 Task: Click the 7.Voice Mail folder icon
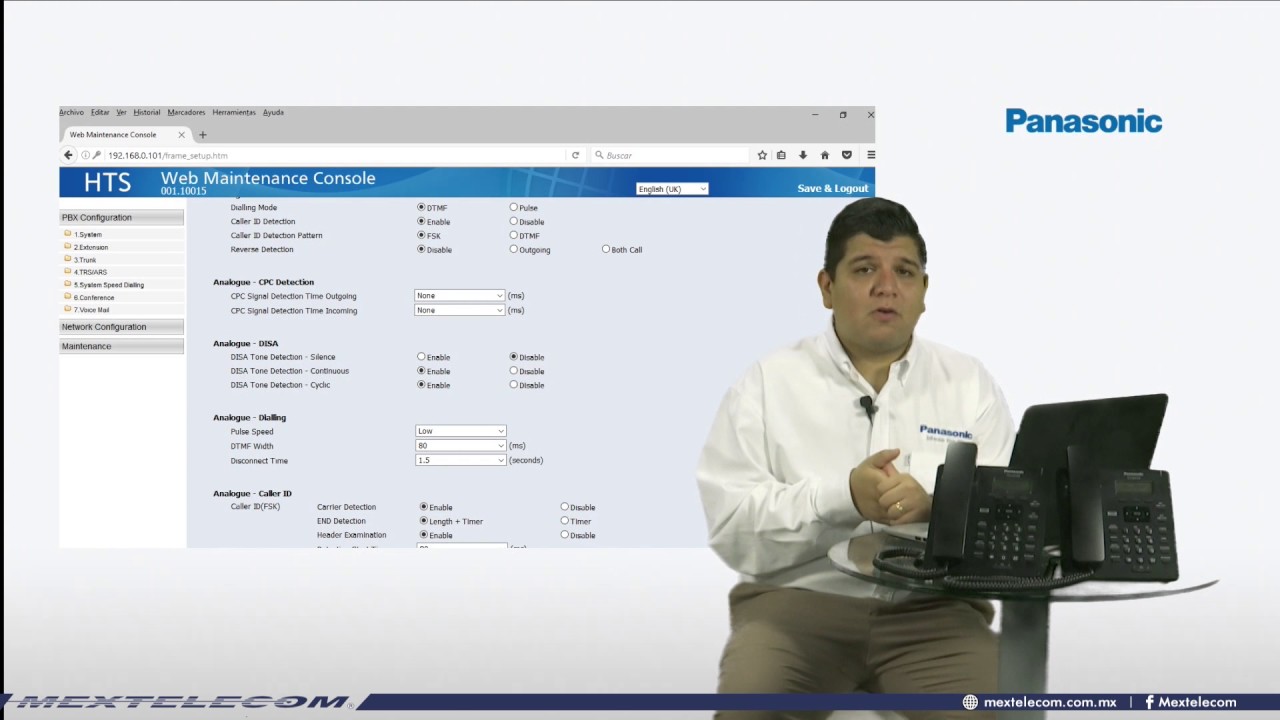pyautogui.click(x=68, y=309)
